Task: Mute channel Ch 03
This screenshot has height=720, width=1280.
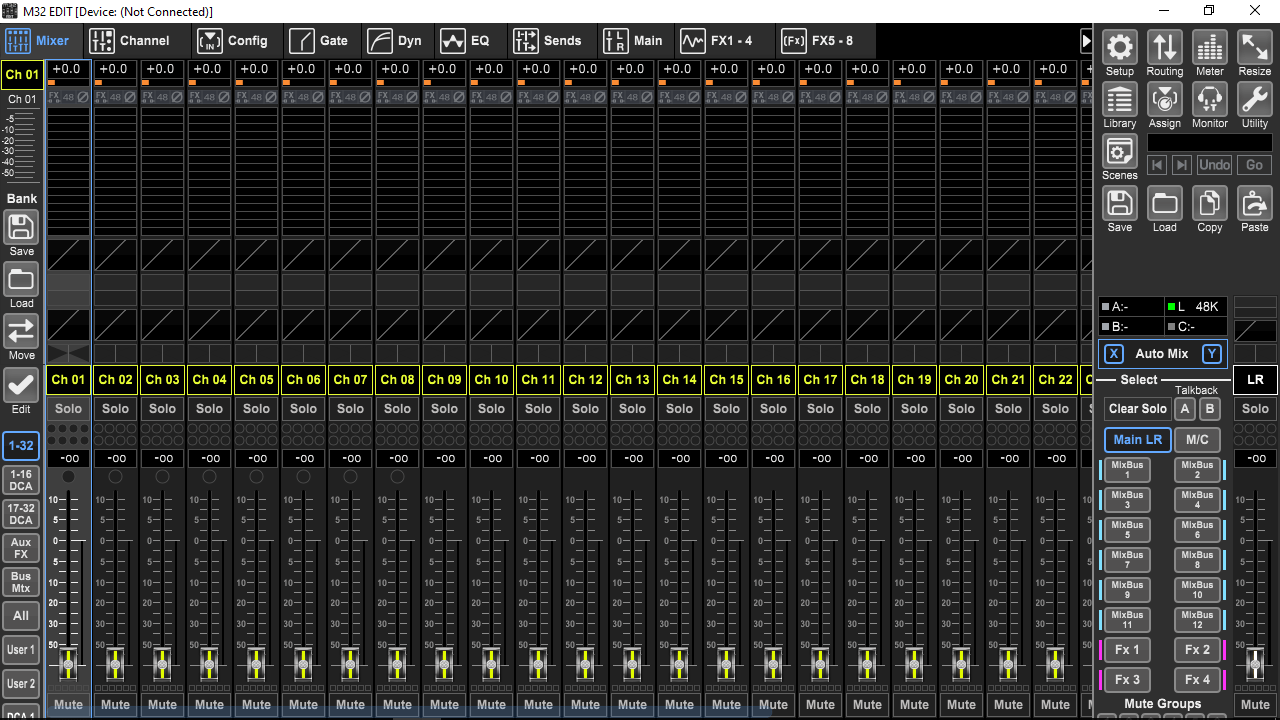Action: pyautogui.click(x=162, y=704)
